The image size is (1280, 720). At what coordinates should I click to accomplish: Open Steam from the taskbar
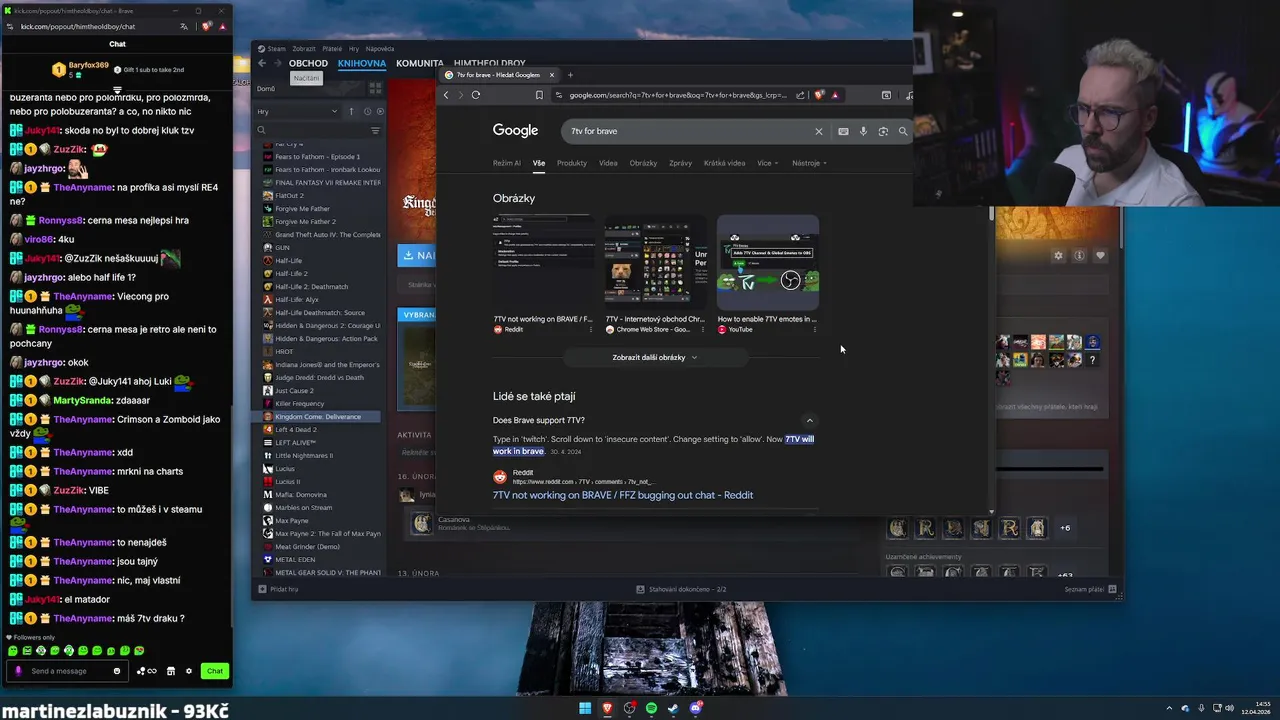[673, 708]
